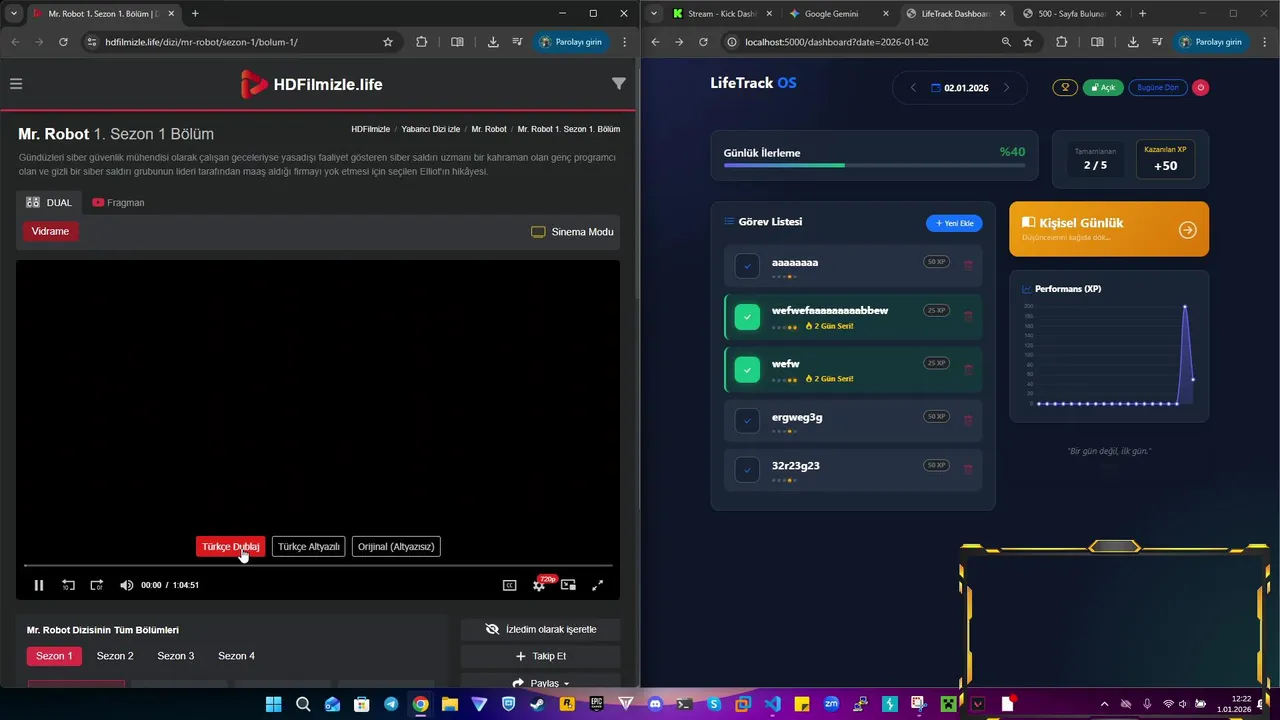Delete the 32r23g23 task

coord(968,469)
